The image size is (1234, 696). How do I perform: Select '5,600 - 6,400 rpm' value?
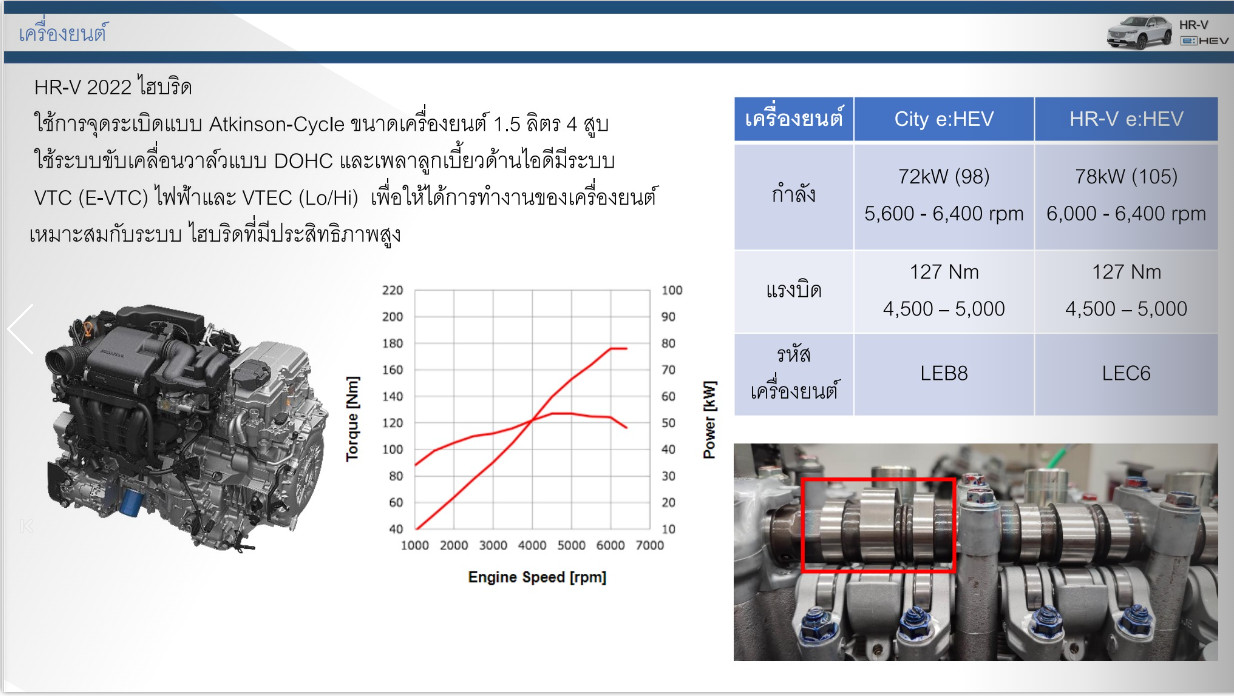(x=944, y=213)
